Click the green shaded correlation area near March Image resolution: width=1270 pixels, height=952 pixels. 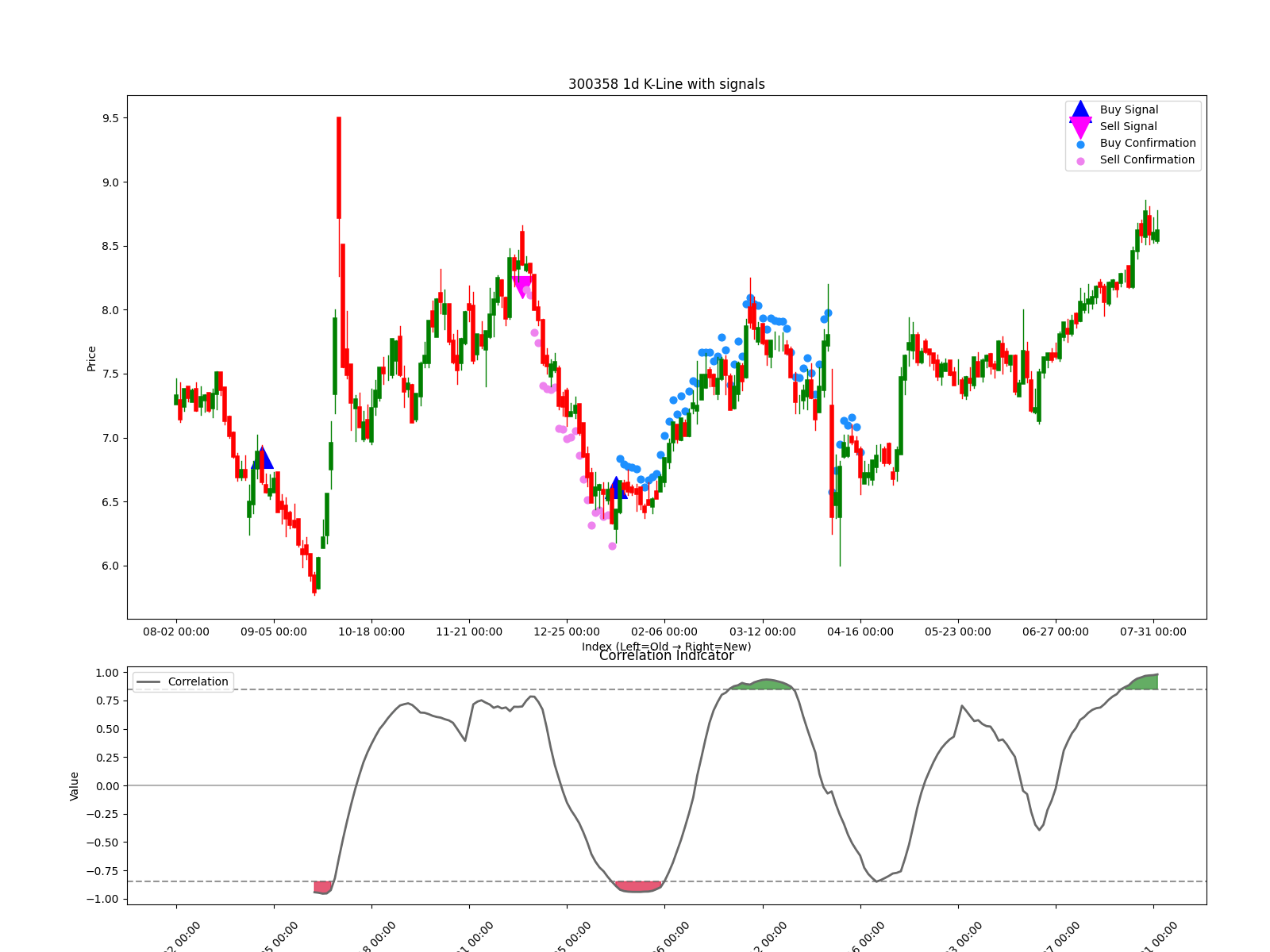pos(764,685)
